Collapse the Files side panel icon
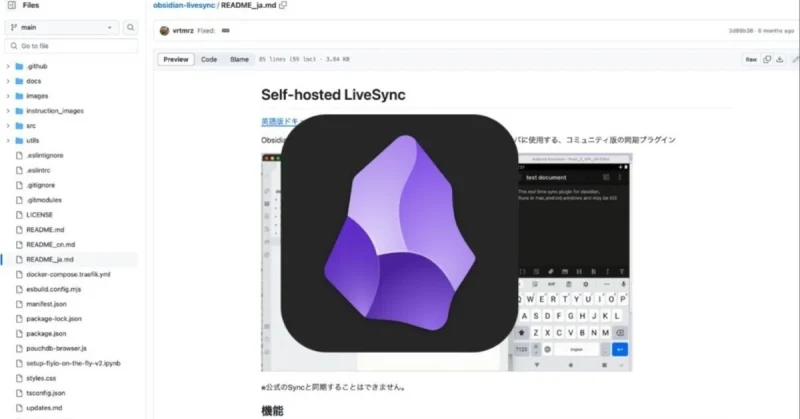 [x=12, y=5]
